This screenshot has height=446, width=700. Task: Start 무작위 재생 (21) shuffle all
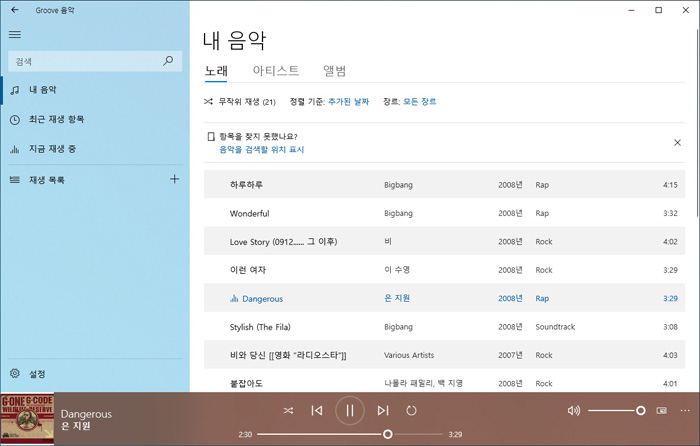click(240, 102)
